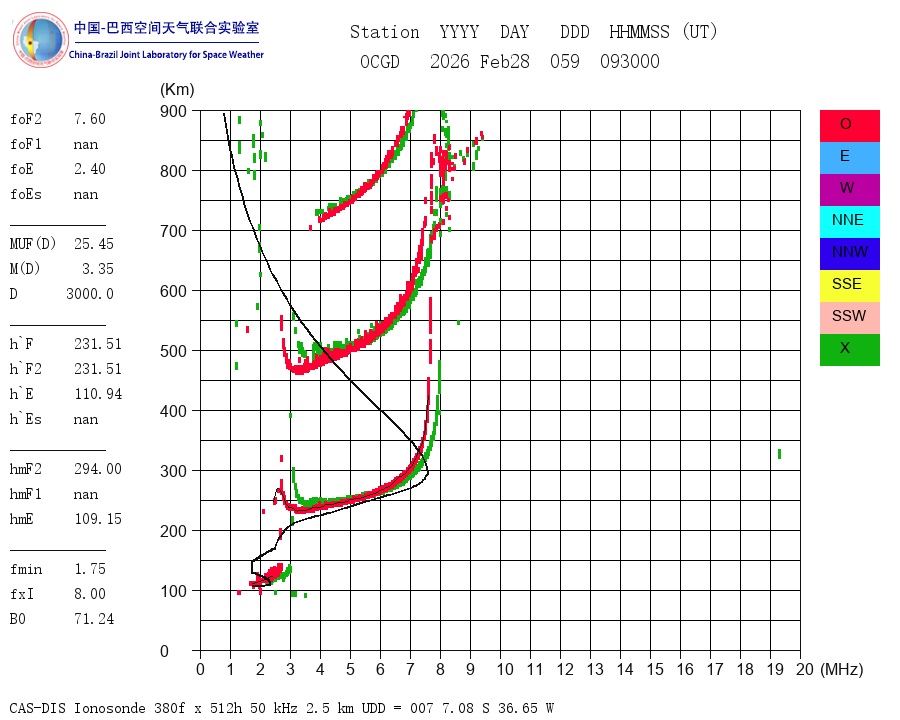Click the MUF(D) value 25.45
900x720 pixels.
click(94, 244)
